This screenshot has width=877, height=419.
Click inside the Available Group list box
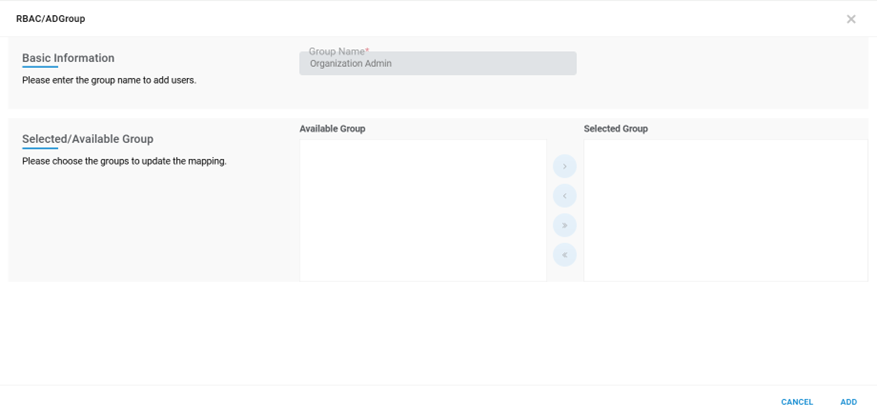click(x=423, y=210)
